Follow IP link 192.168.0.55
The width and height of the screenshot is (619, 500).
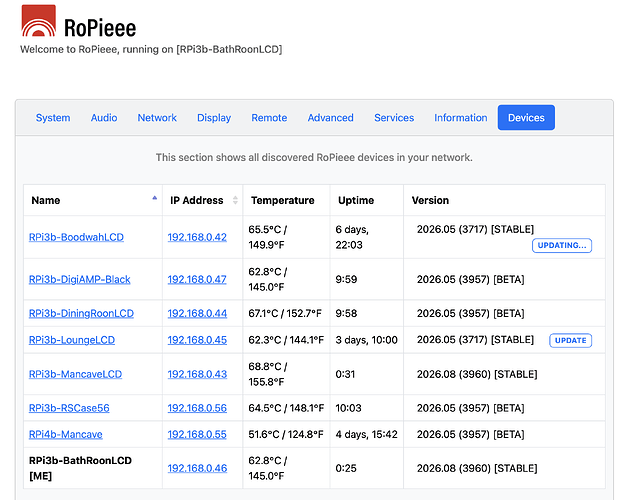tap(197, 434)
